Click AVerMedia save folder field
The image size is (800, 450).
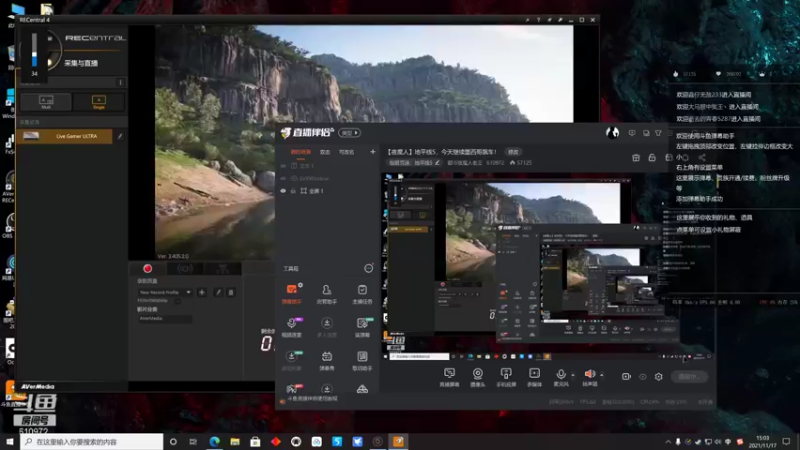[165, 318]
